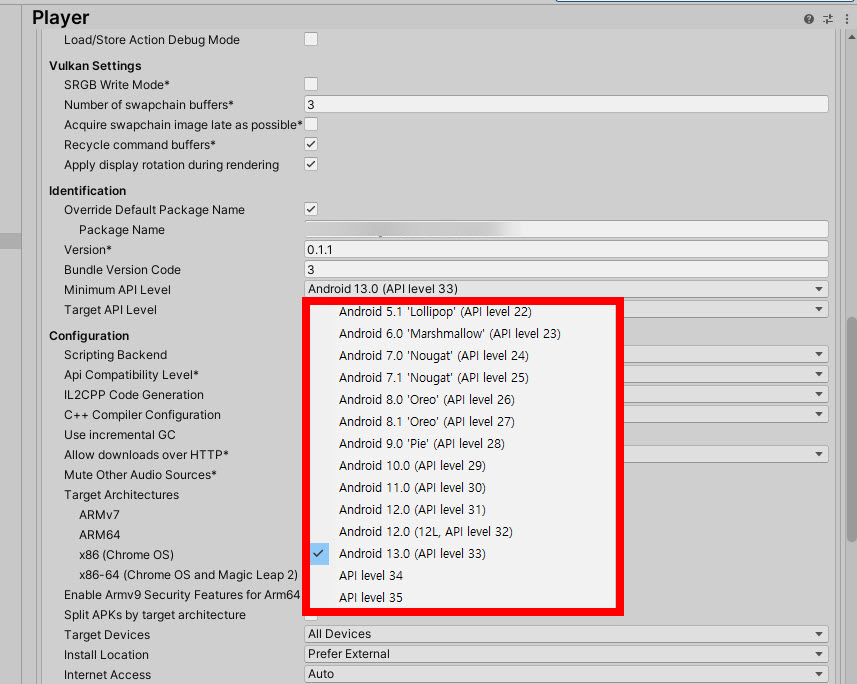Image resolution: width=857 pixels, height=684 pixels.
Task: Click the Enable Armv9 Security Features label
Action: pos(182,595)
